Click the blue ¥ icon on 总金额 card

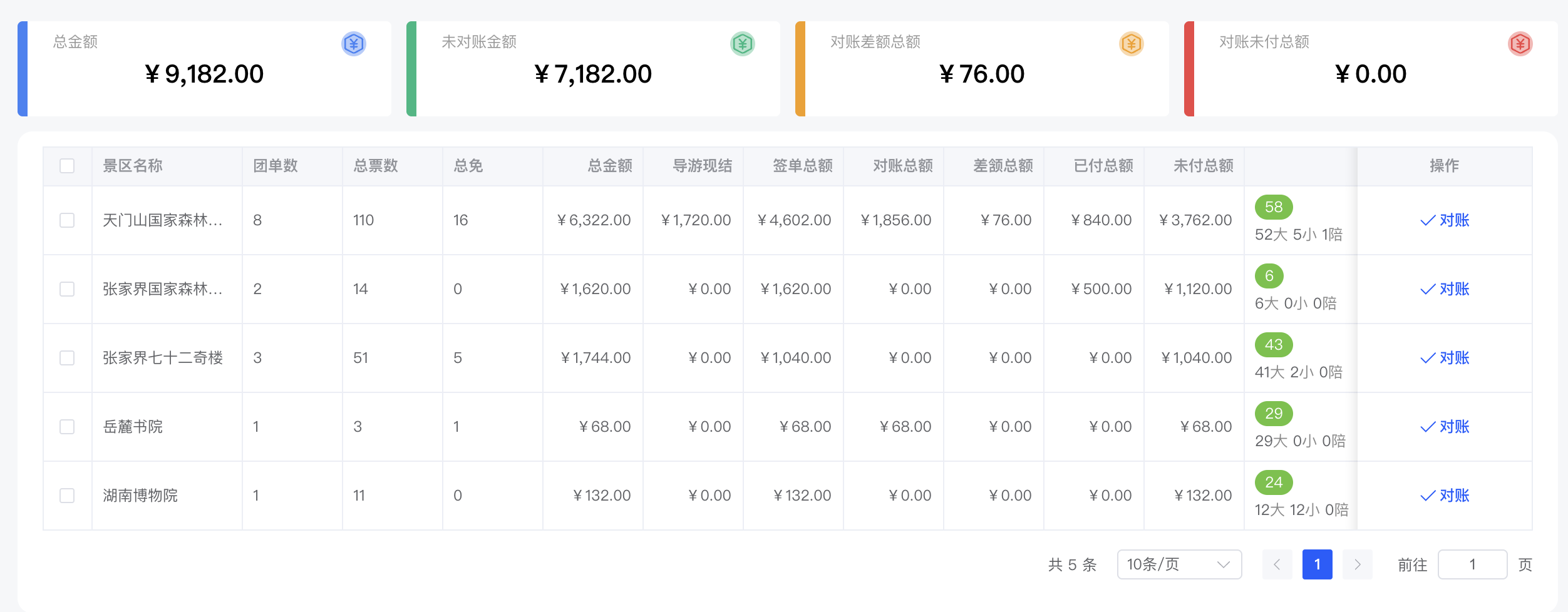354,44
